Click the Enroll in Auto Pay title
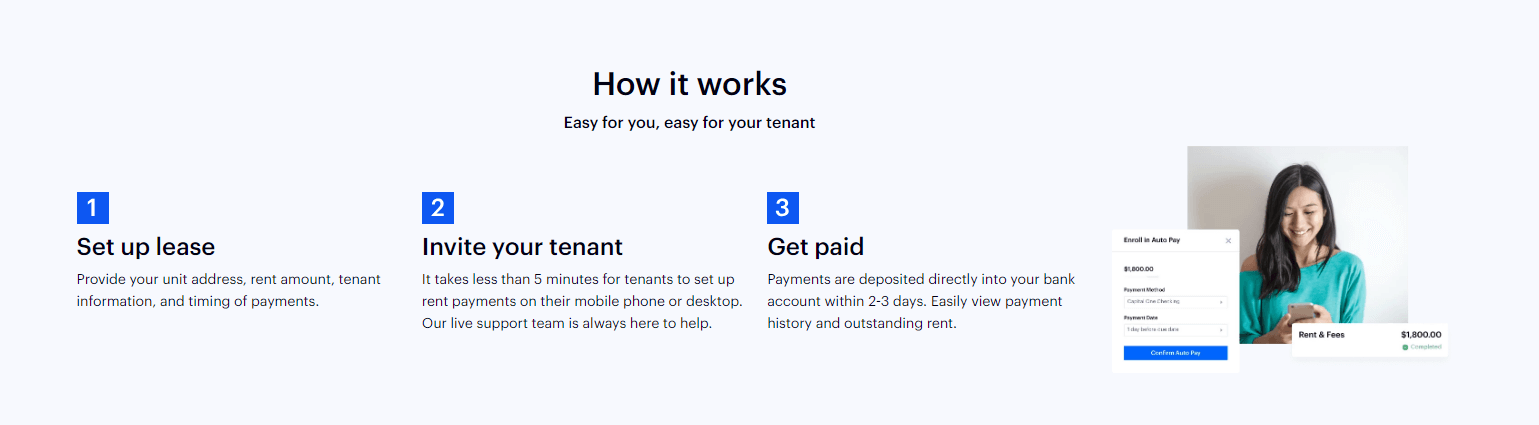This screenshot has height=425, width=1539. [x=1150, y=241]
